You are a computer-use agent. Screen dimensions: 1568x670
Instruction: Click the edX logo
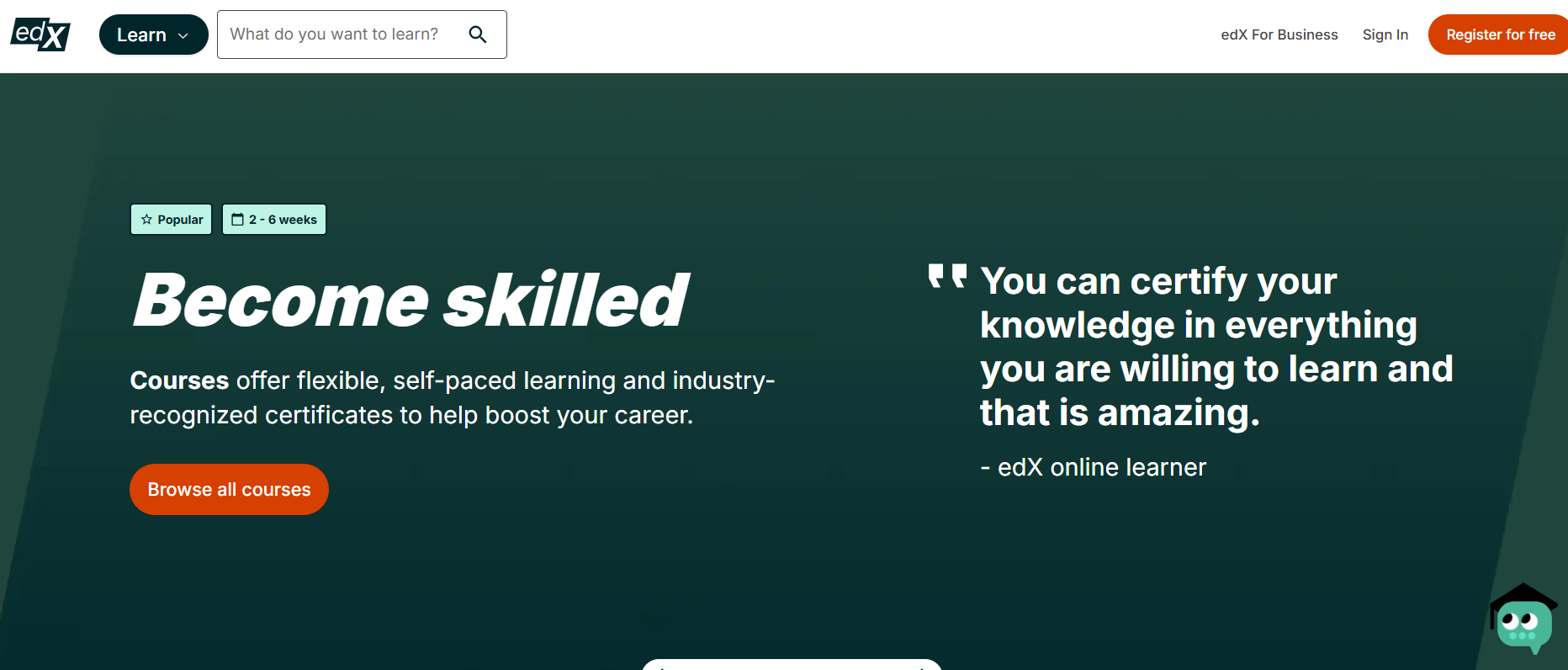40,35
